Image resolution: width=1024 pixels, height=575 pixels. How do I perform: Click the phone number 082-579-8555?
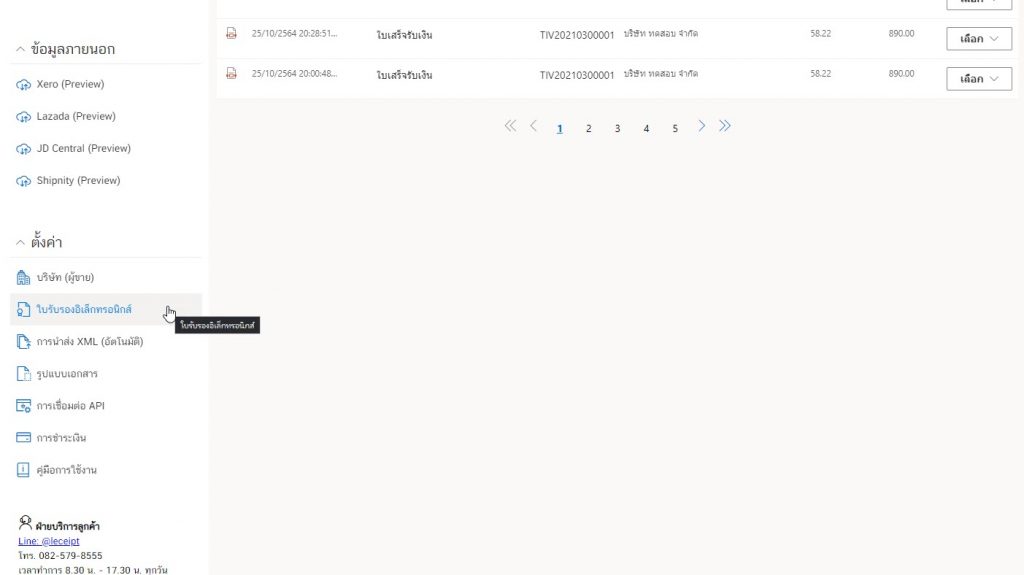tap(71, 555)
